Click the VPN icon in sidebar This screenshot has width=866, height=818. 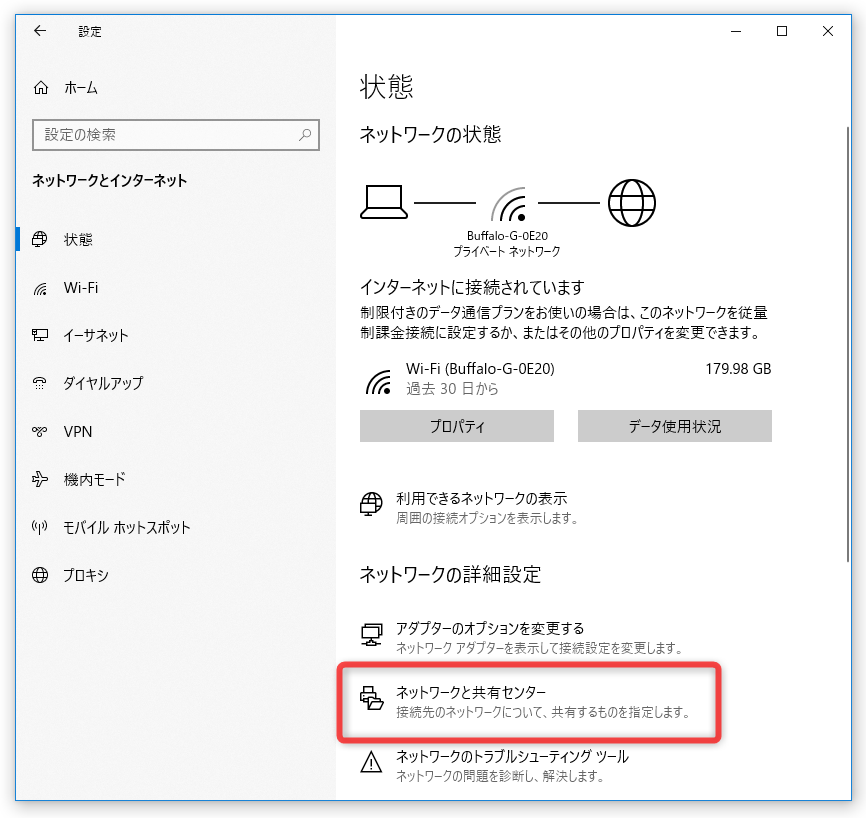(39, 431)
